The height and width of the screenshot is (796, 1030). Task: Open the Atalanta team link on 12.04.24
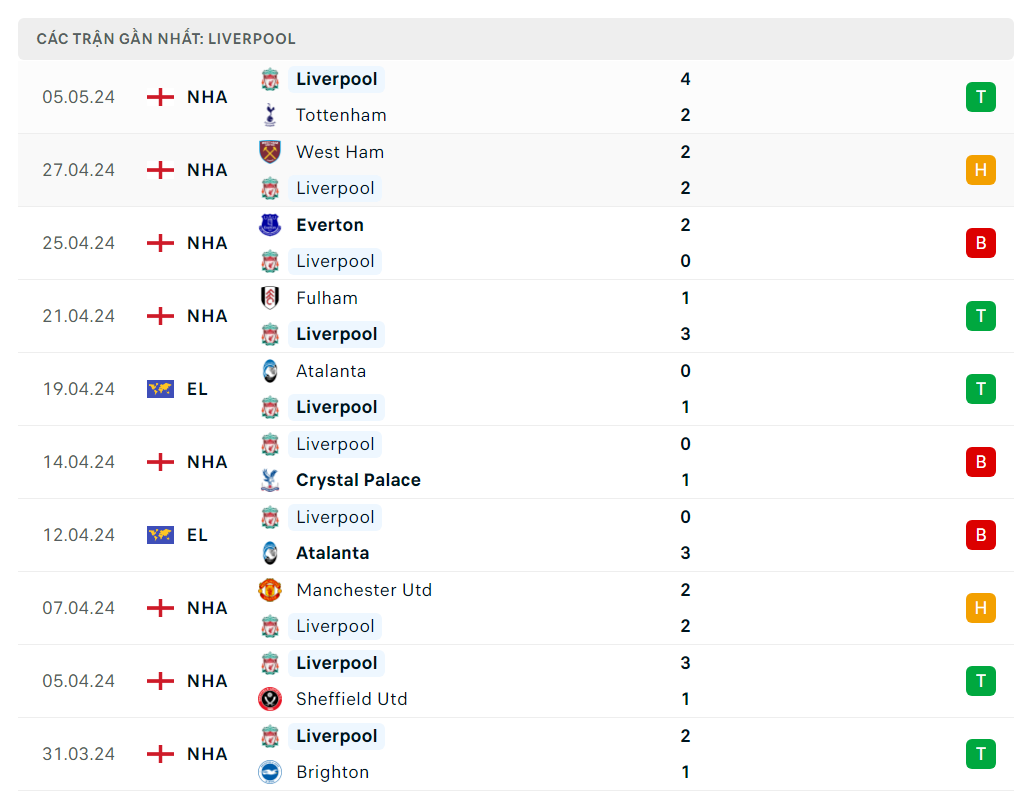[332, 553]
